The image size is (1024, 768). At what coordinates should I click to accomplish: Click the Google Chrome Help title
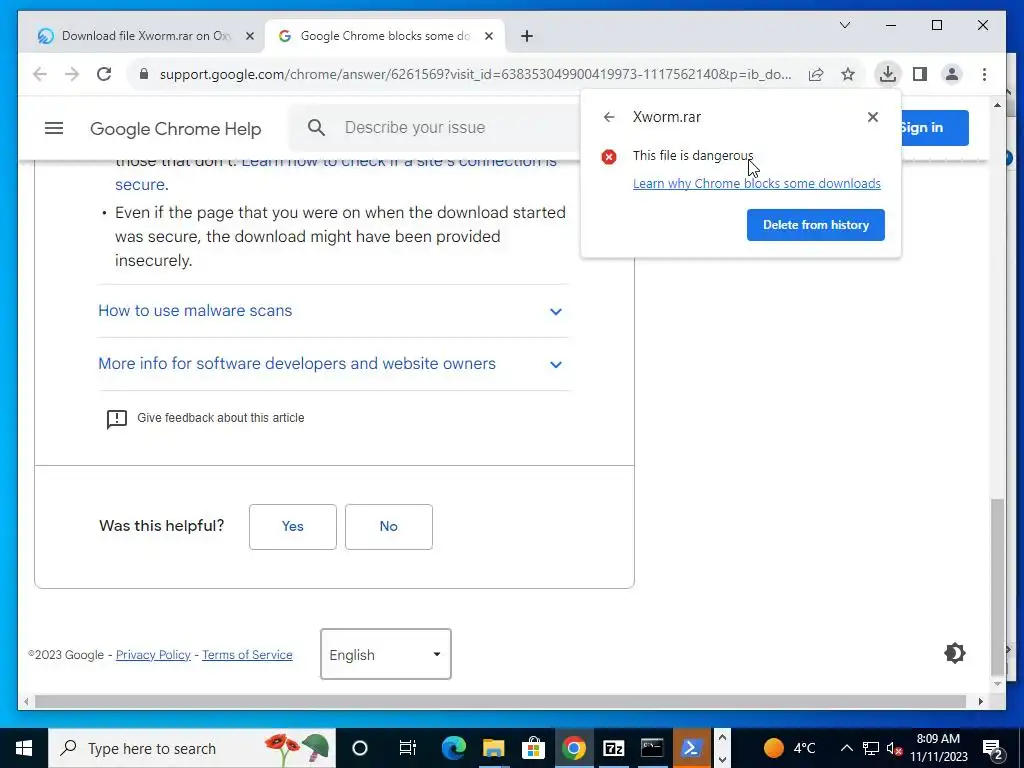tap(176, 129)
